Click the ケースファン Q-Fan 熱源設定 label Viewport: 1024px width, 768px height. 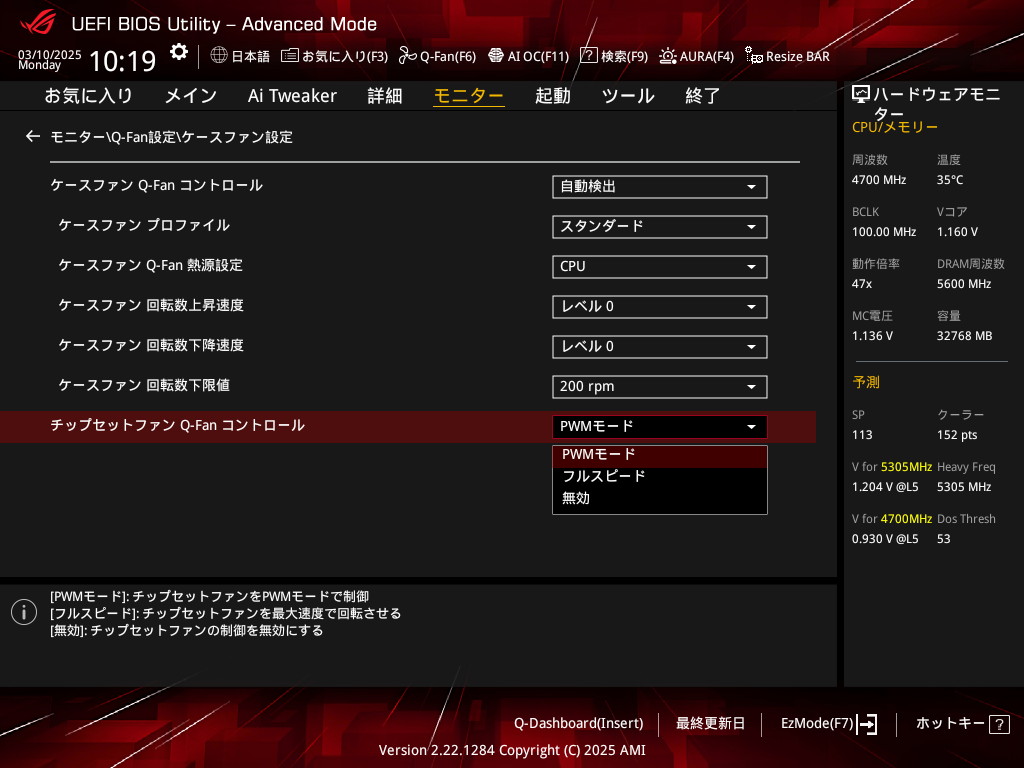point(150,265)
